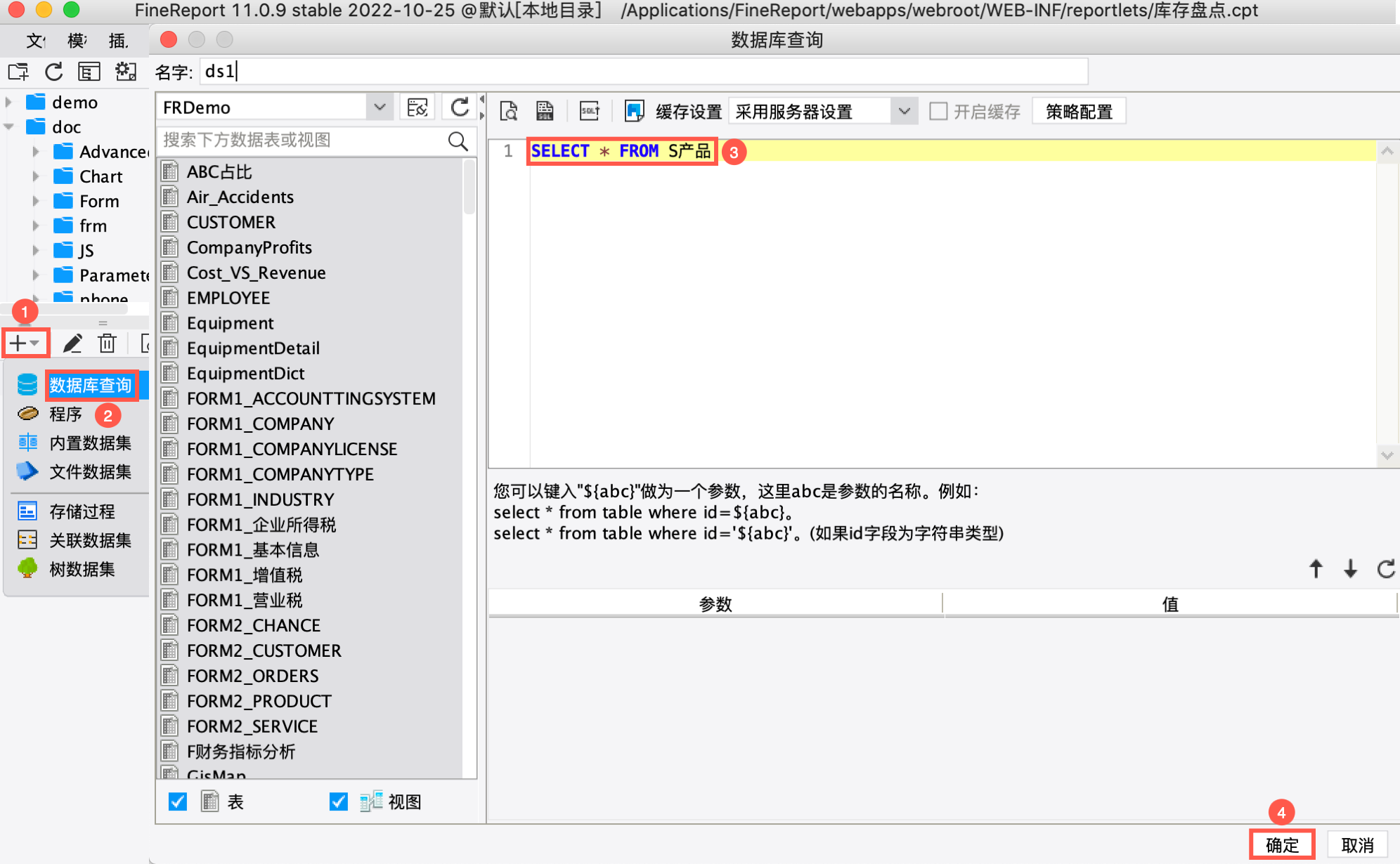The width and height of the screenshot is (1400, 864).
Task: Click the connection settings icon next to FRDemo
Action: [417, 107]
